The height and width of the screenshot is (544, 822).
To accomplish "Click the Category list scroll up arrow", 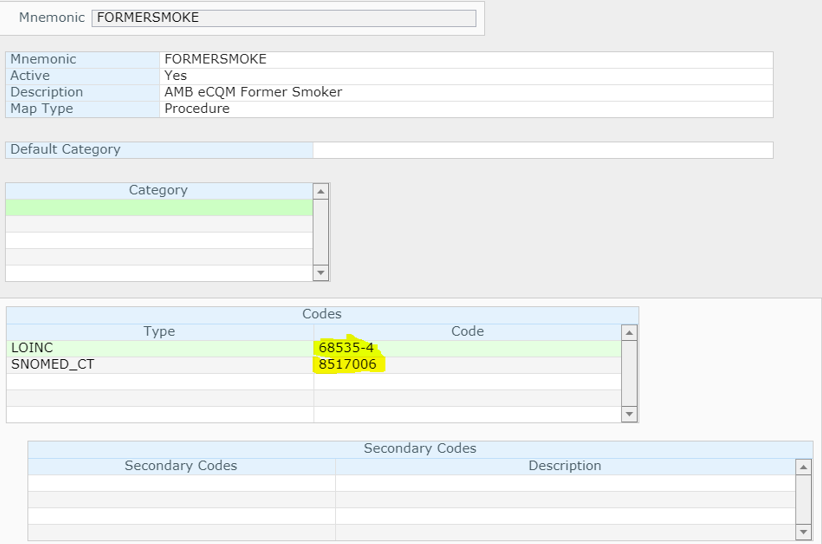I will tap(321, 191).
